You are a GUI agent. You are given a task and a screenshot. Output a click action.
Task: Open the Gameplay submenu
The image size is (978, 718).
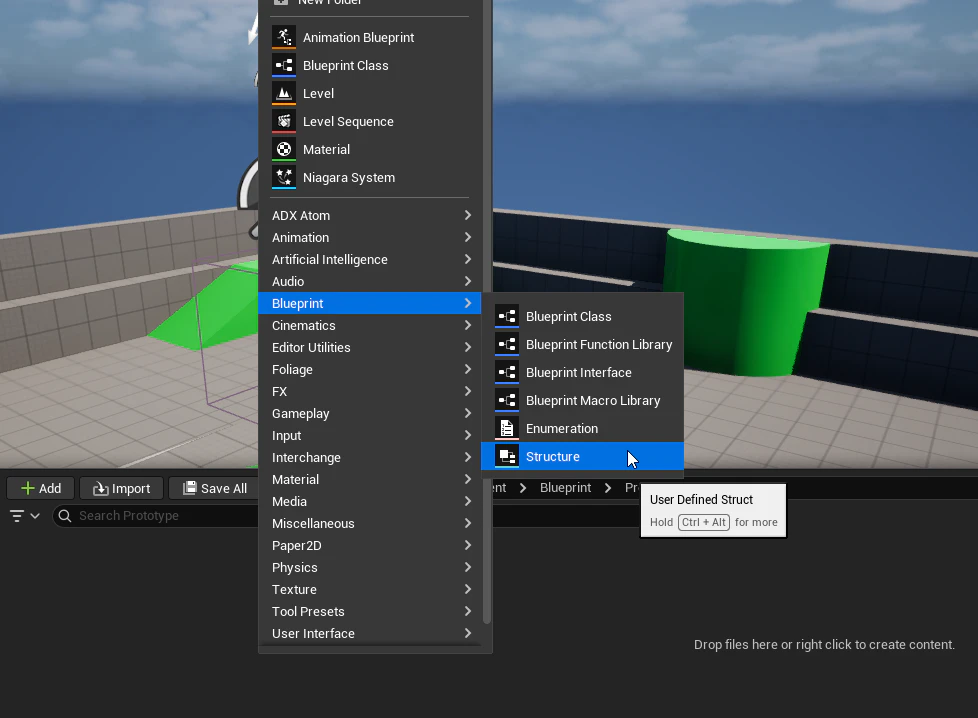[x=370, y=414]
